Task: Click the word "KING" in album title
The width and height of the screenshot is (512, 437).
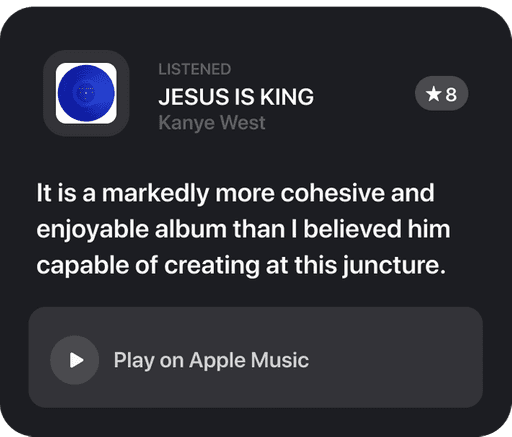Action: pos(287,97)
